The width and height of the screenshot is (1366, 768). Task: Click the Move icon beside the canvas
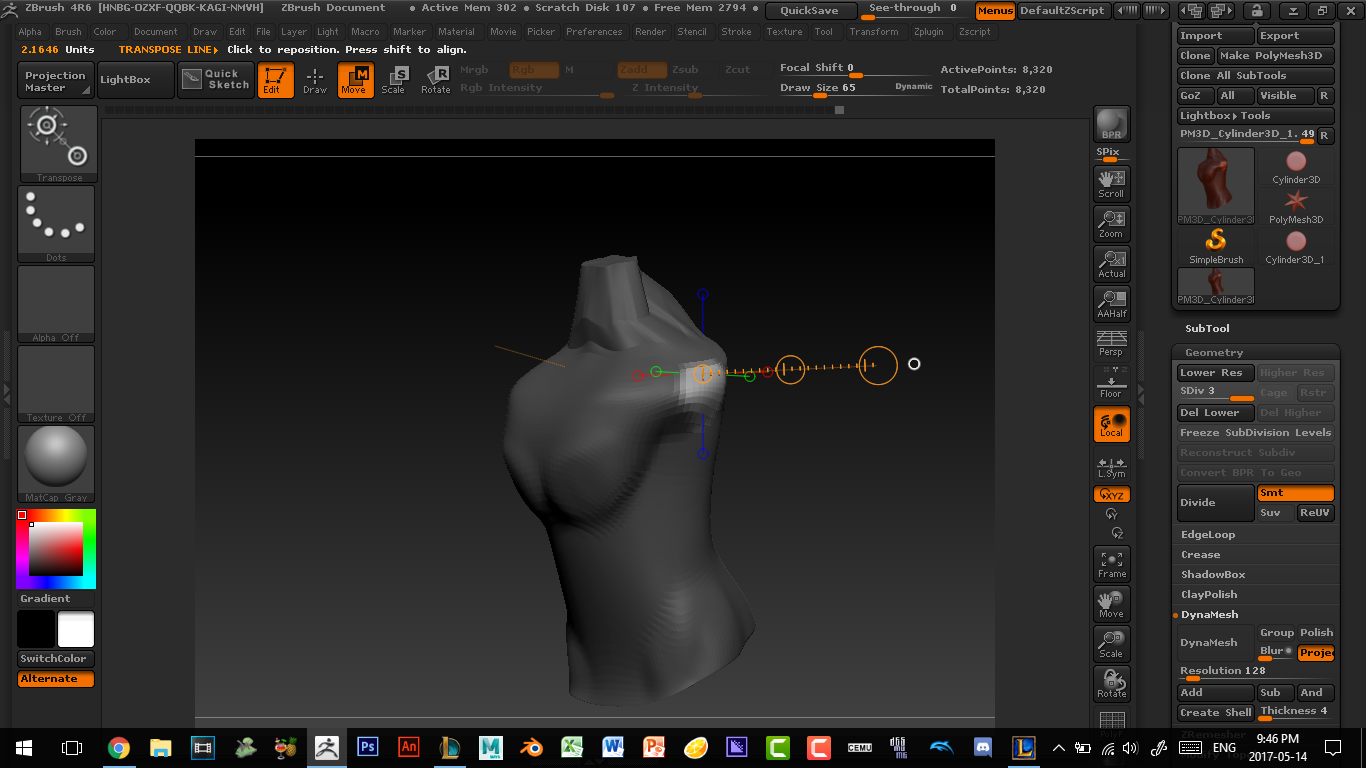coord(1112,604)
